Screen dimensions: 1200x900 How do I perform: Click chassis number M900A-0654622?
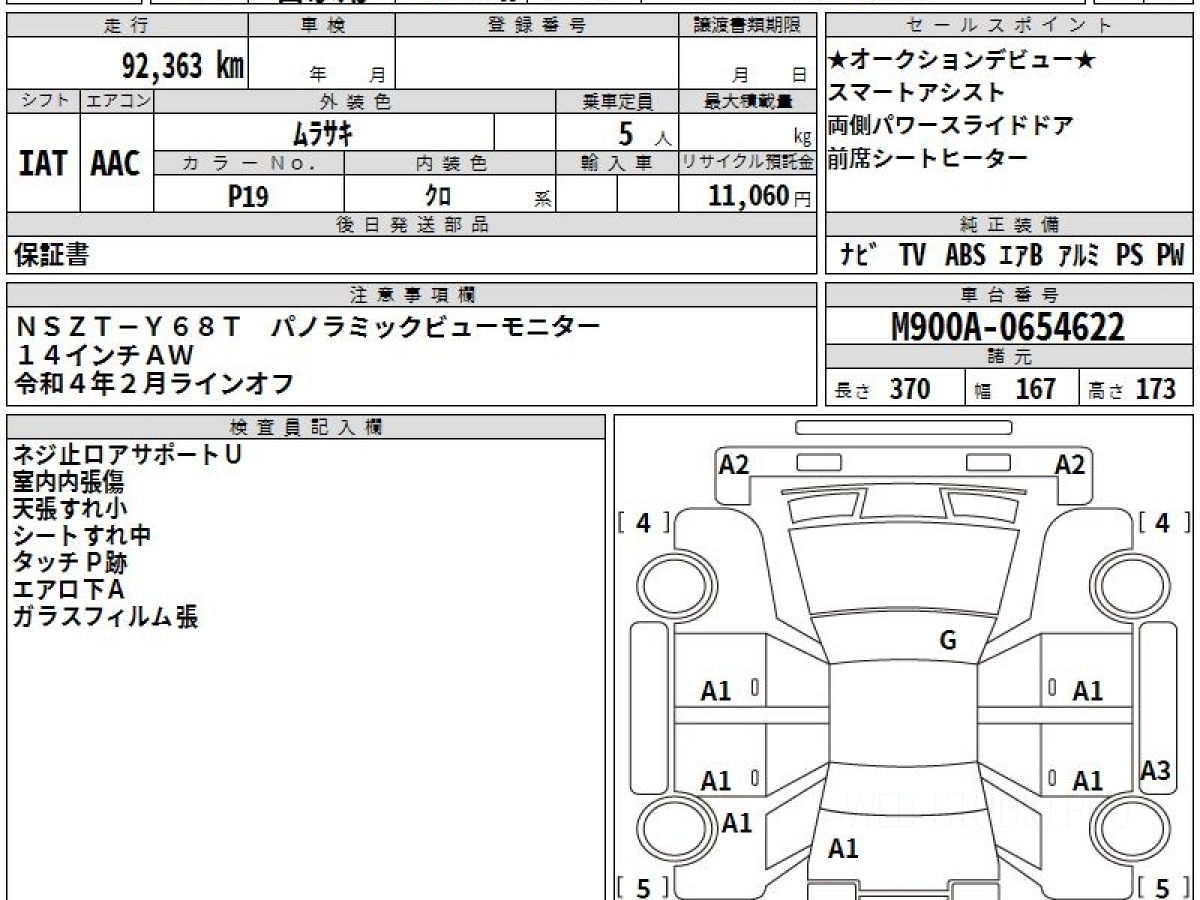coord(1008,327)
